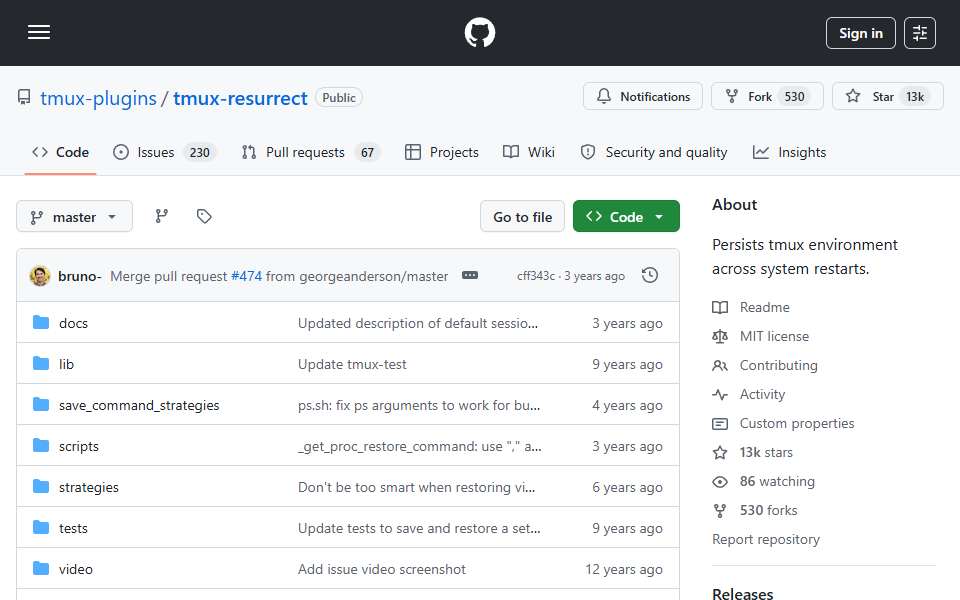The image size is (960, 600).
Task: Open commit '_get_proc_restore_command: use'
Action: coord(419,446)
